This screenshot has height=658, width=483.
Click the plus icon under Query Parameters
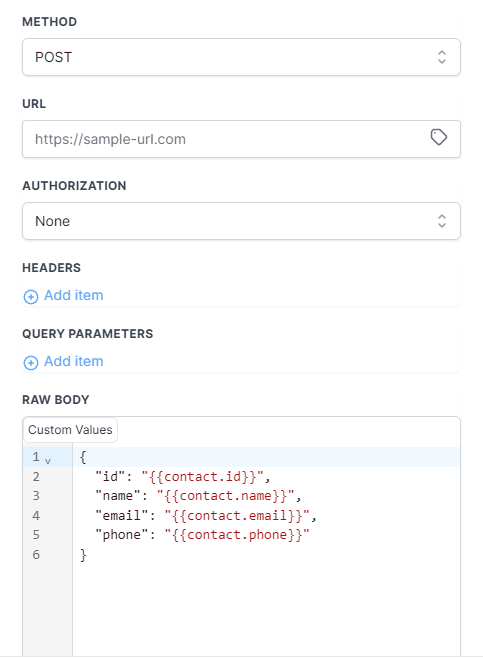pyautogui.click(x=31, y=363)
